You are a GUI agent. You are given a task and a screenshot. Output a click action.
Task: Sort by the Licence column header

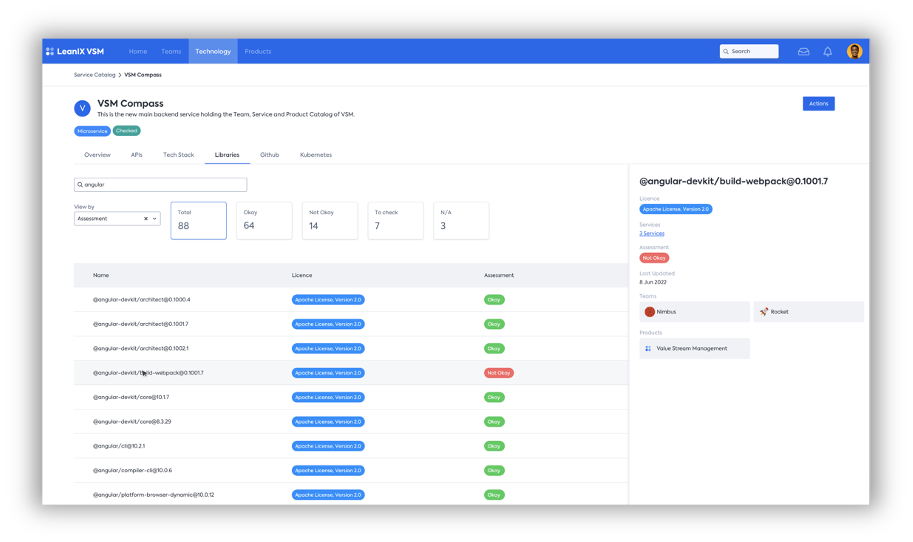click(x=302, y=275)
